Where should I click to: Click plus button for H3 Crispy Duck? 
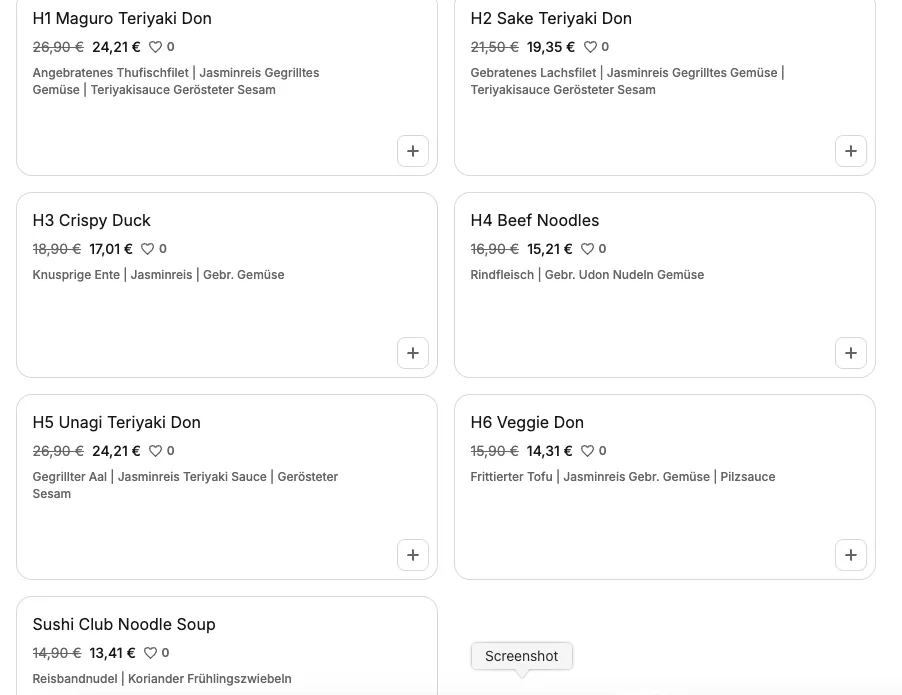(x=413, y=353)
